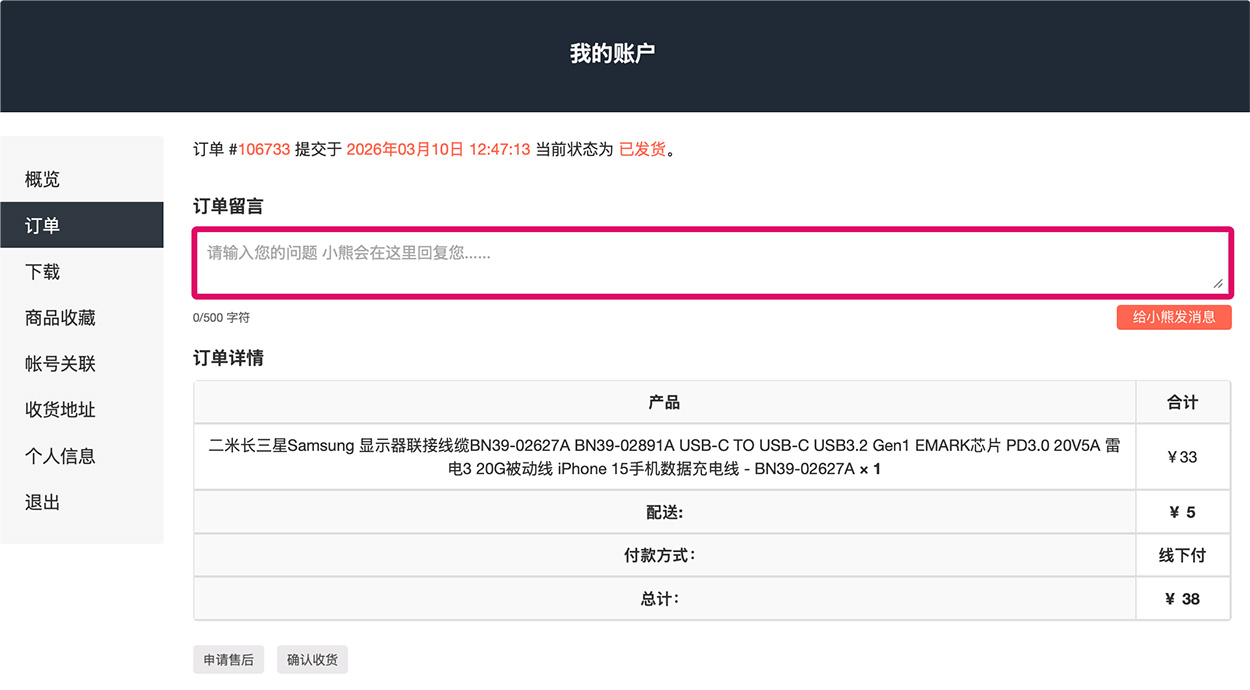Click the 线下付 payment method cell
The width and height of the screenshot is (1250, 690).
tap(1182, 555)
